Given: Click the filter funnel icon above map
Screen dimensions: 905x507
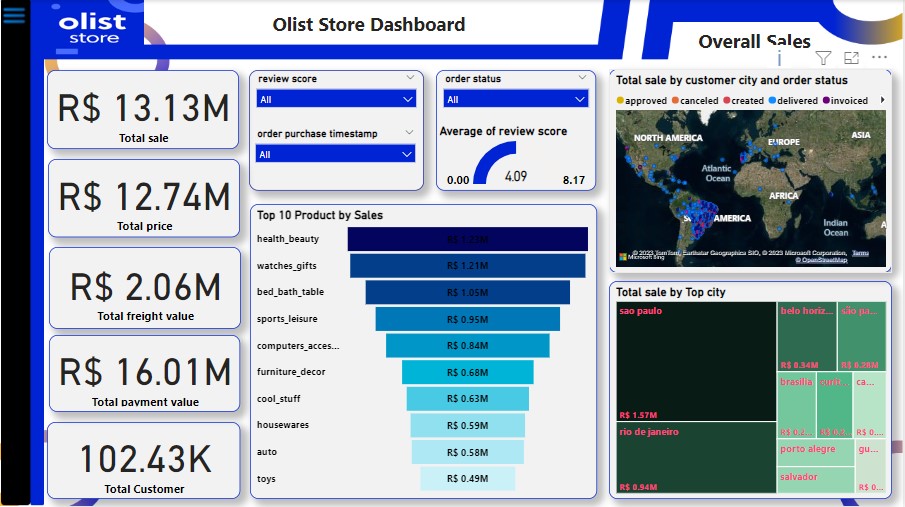Looking at the screenshot, I should [823, 59].
